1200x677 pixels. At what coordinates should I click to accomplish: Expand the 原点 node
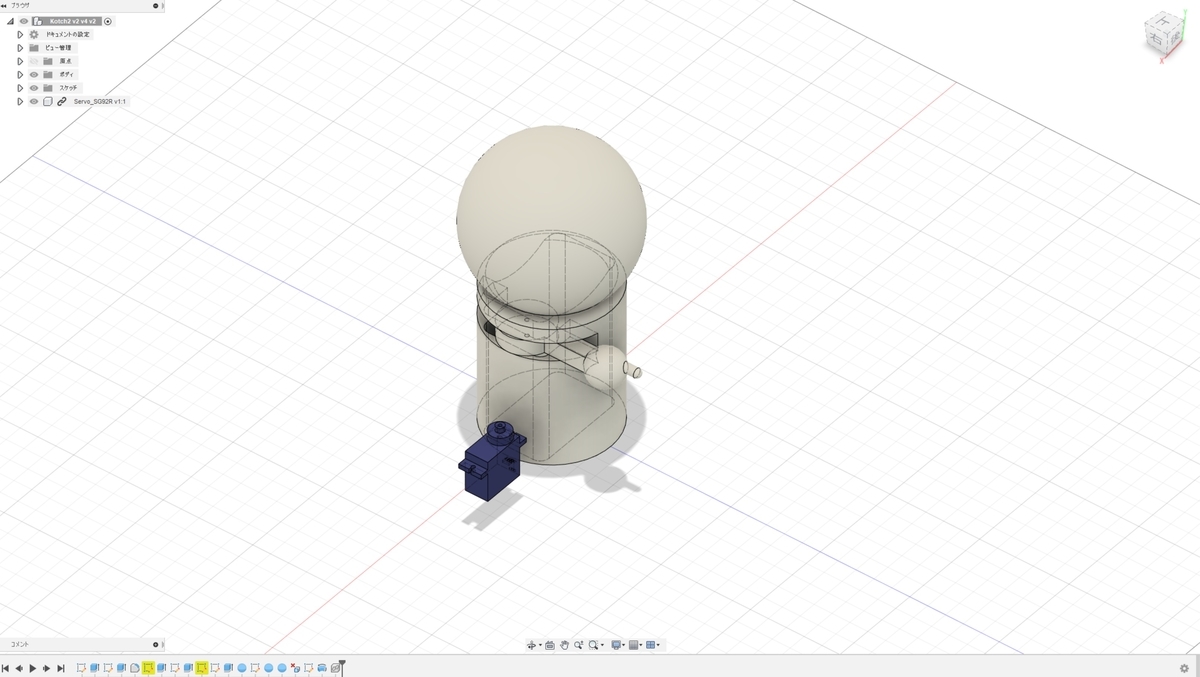tap(20, 61)
